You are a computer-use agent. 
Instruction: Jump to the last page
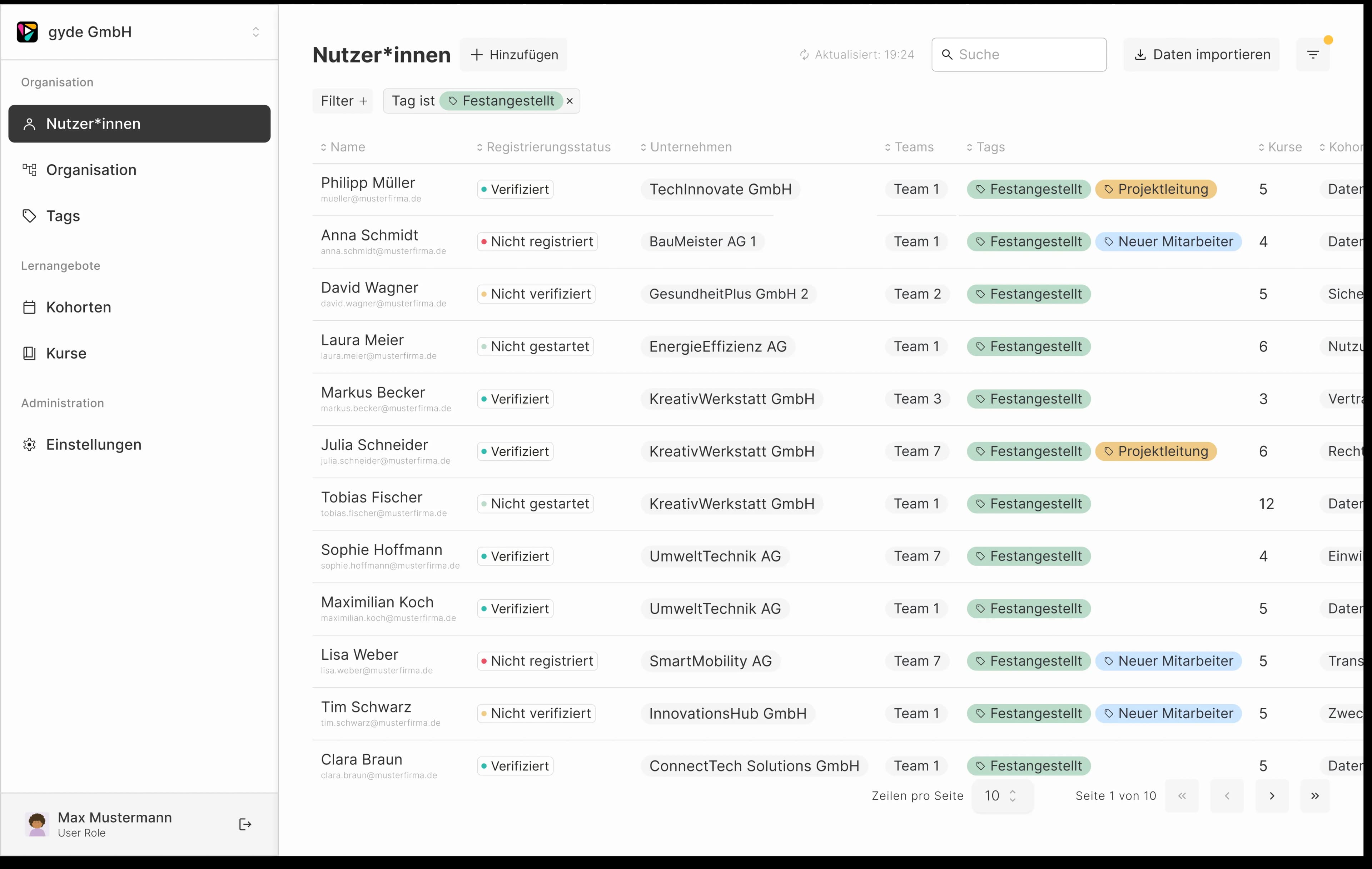[1315, 795]
